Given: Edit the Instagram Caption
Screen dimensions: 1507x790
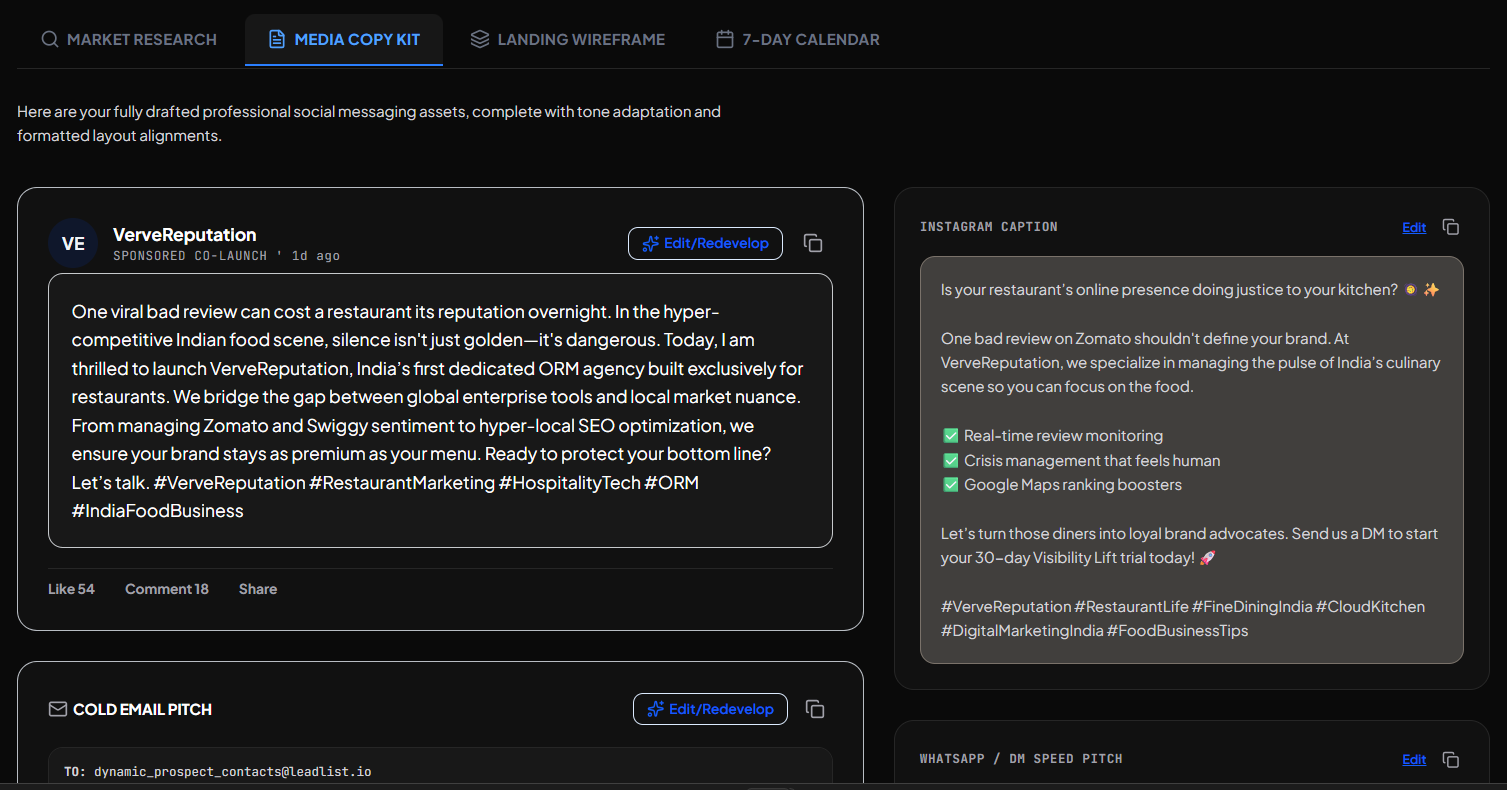Looking at the screenshot, I should (x=1414, y=227).
